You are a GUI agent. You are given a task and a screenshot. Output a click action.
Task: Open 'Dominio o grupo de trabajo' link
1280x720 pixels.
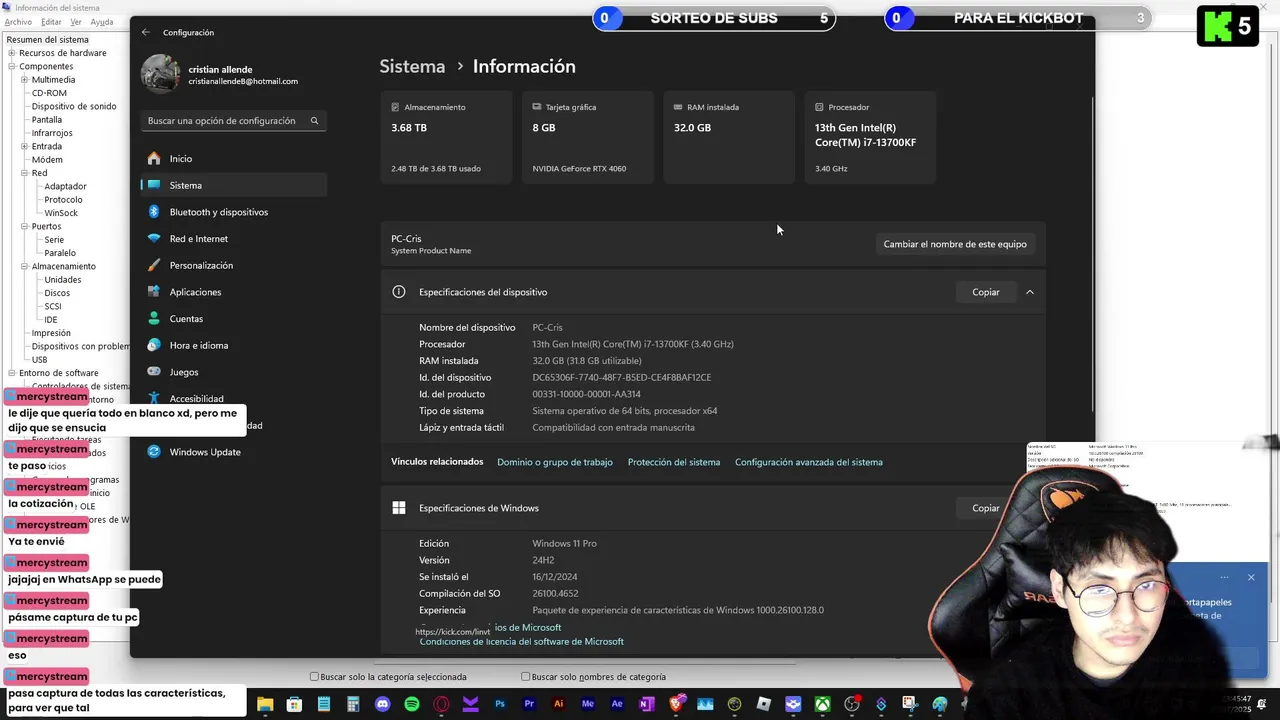click(x=555, y=462)
